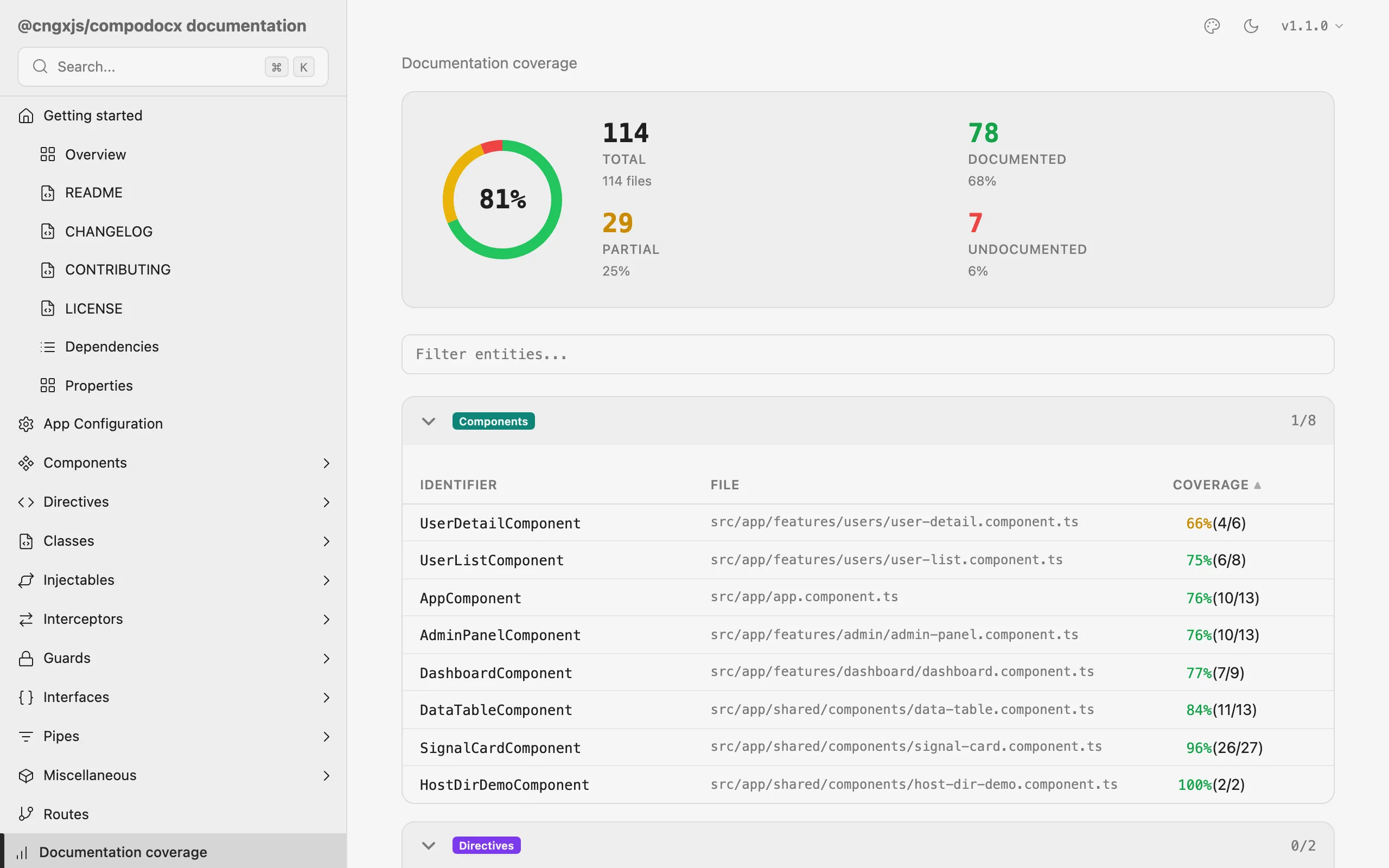The height and width of the screenshot is (868, 1389).
Task: Click the Overview grid icon
Action: tap(48, 155)
